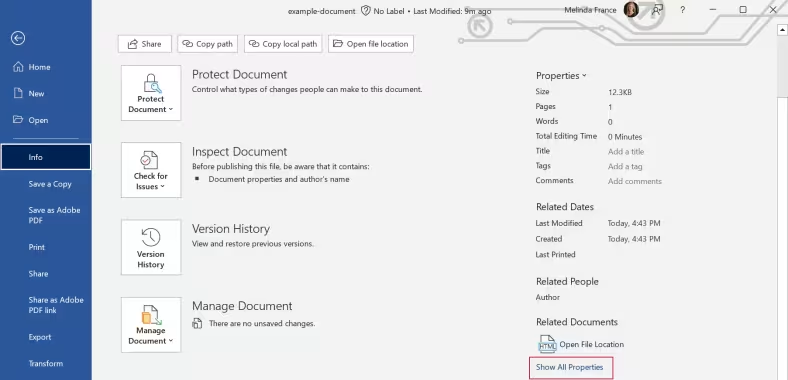Click the Total Editing Time value '0 Minutes'
Image resolution: width=788 pixels, height=380 pixels.
click(x=625, y=137)
